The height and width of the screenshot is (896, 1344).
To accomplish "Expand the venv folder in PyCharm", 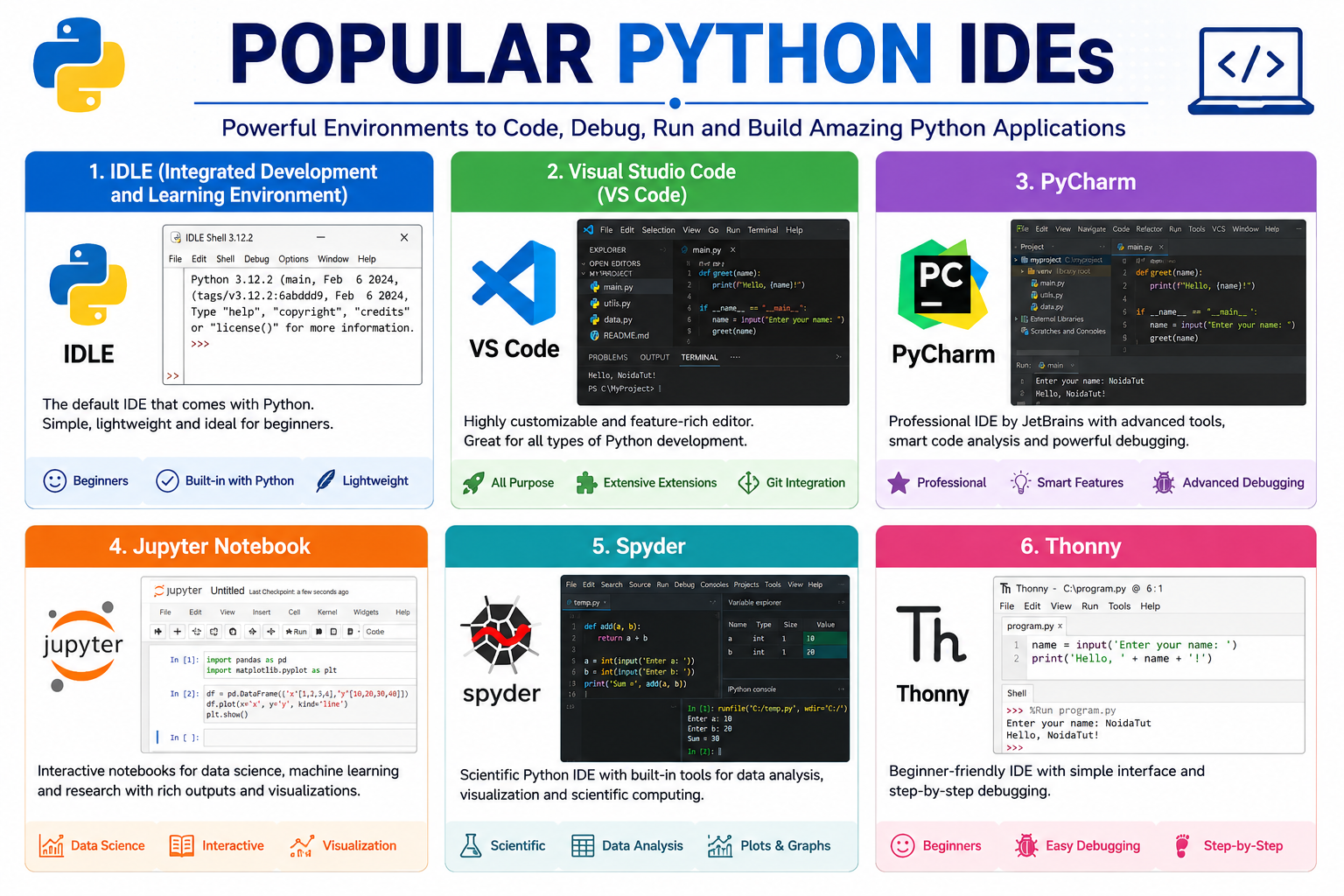I will 1022,271.
